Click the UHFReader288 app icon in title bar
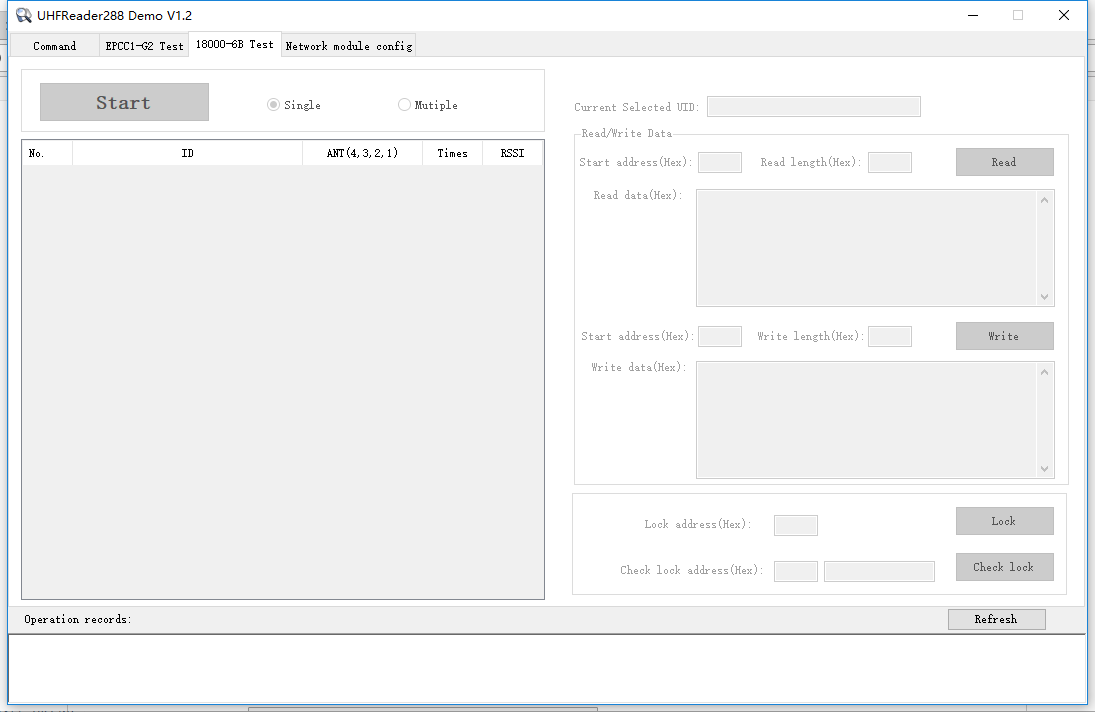This screenshot has width=1095, height=712. click(x=24, y=15)
